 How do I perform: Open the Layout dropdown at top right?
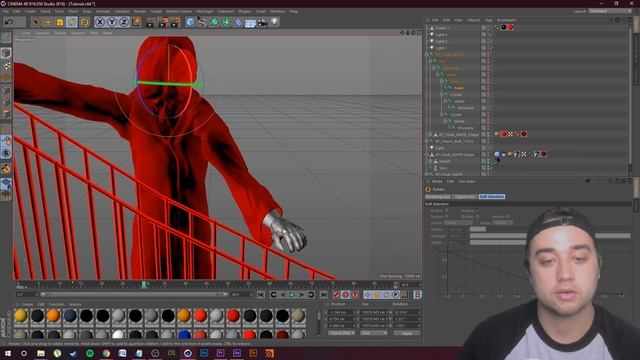[609, 11]
